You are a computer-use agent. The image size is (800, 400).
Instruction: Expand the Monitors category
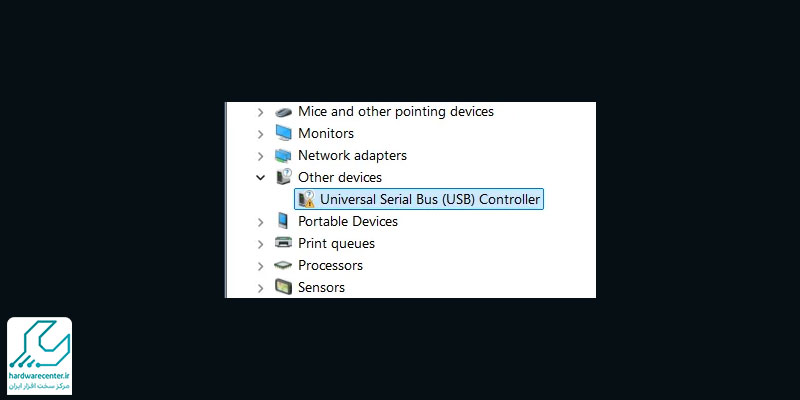click(260, 134)
